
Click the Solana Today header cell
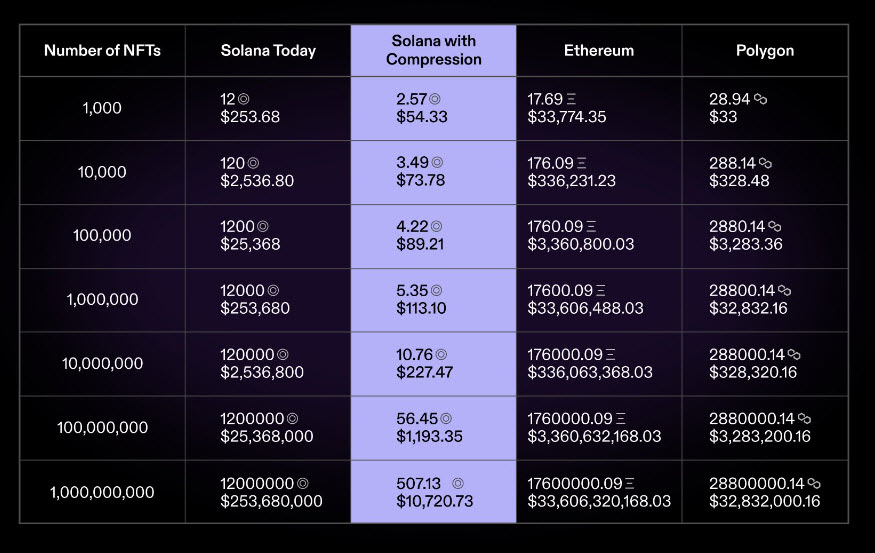268,51
